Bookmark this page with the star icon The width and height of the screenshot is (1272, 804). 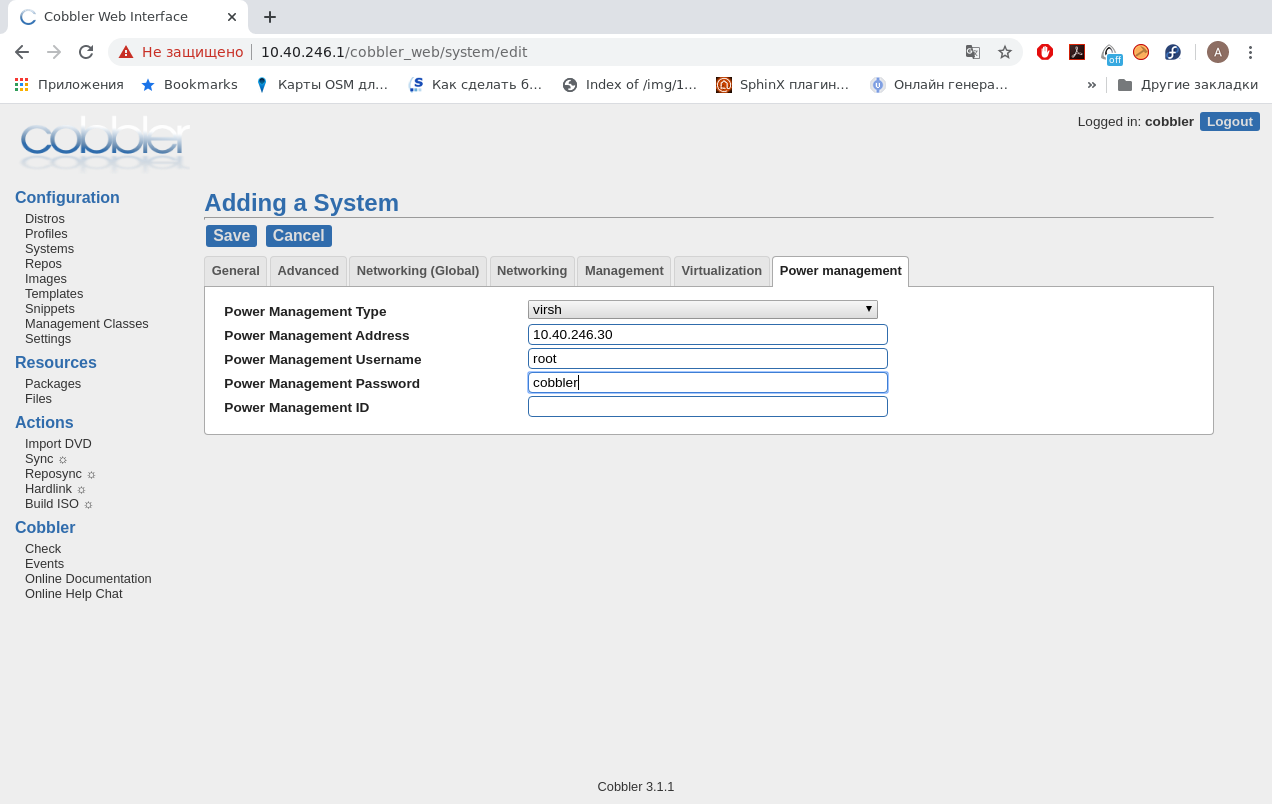coord(1005,52)
